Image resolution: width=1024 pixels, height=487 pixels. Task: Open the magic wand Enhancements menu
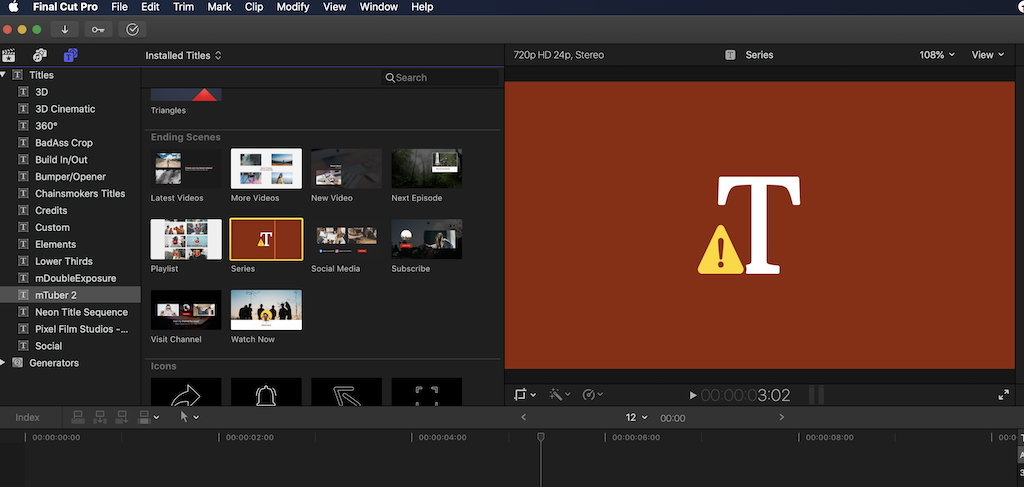[560, 394]
